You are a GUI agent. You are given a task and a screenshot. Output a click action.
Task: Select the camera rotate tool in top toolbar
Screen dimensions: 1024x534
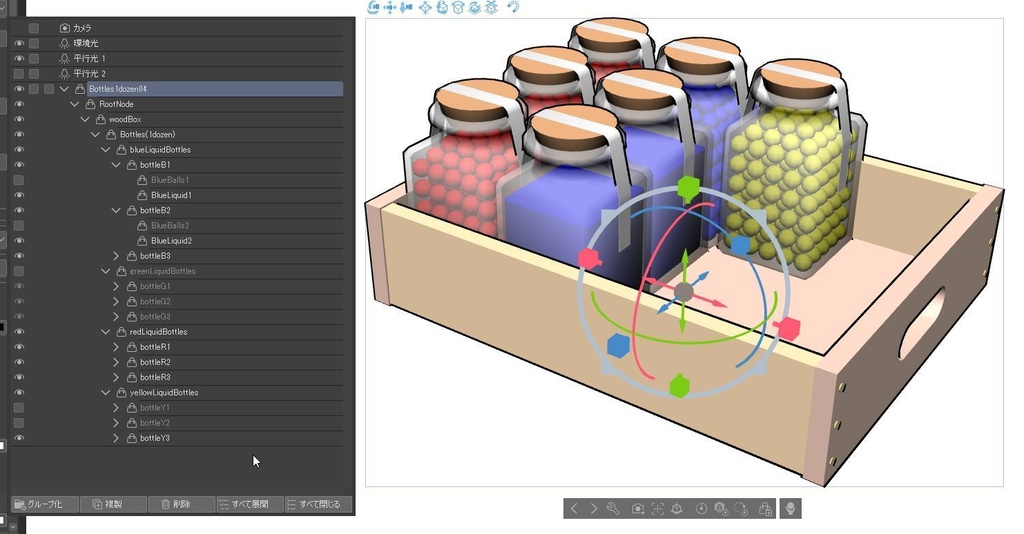click(374, 7)
